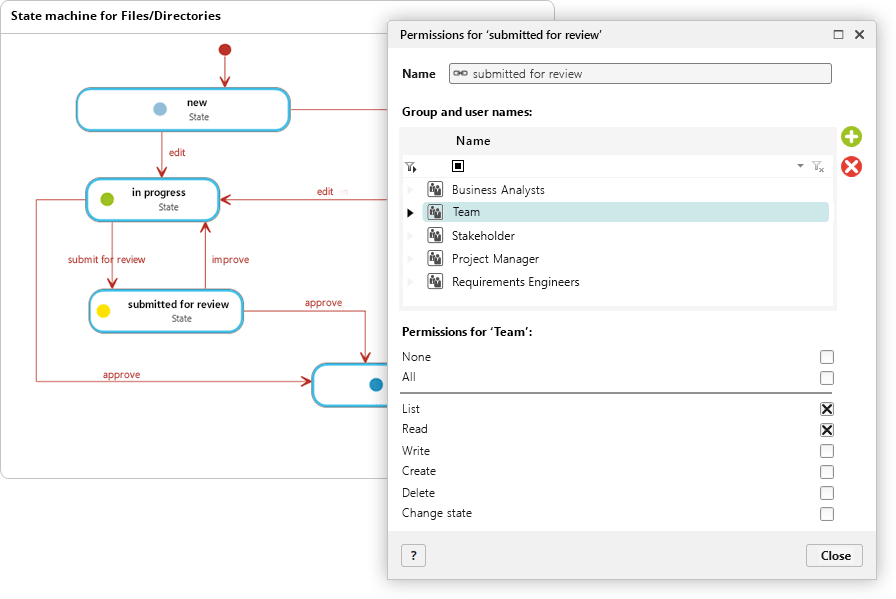Click the Team group icon
Screen dimensions: 896x599
tap(435, 212)
